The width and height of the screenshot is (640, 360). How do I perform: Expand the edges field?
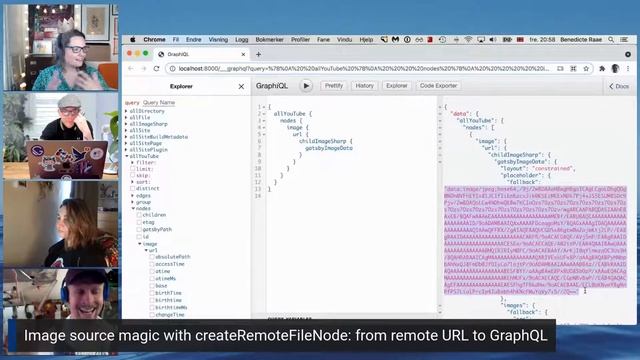pyautogui.click(x=133, y=196)
